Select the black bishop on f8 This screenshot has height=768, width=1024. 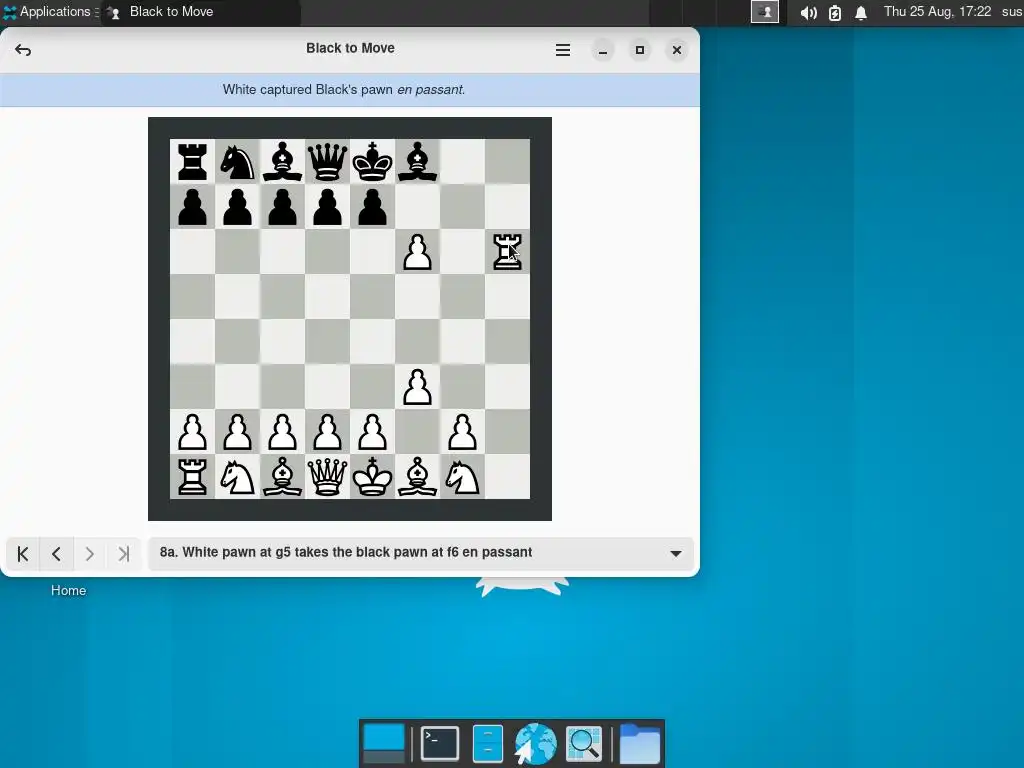point(417,162)
